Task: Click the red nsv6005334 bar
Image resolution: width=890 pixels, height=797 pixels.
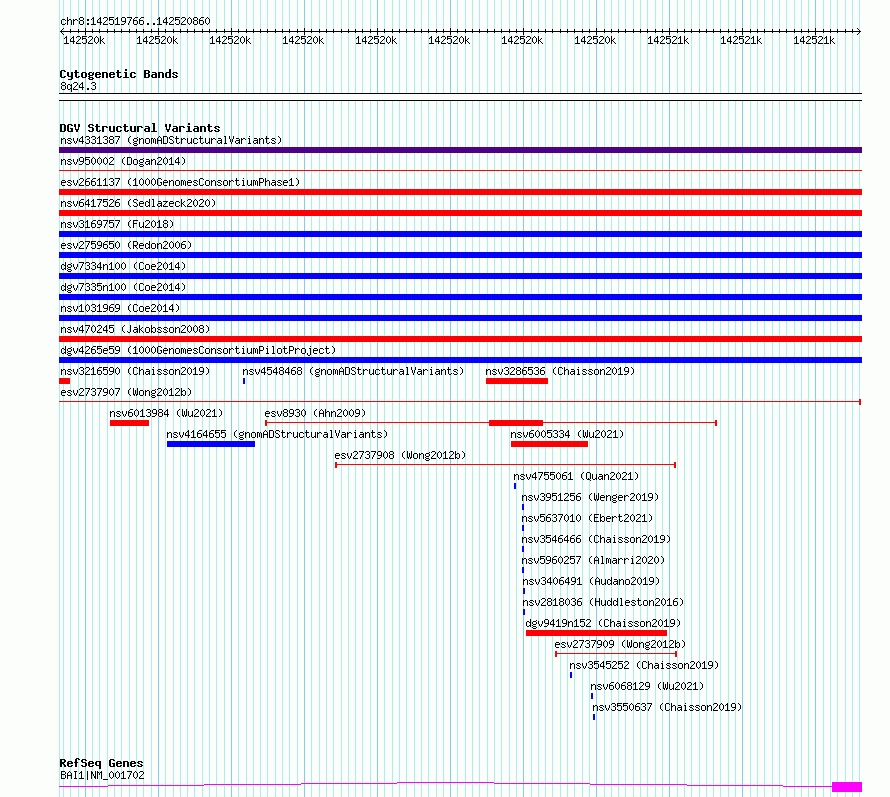Action: [549, 444]
